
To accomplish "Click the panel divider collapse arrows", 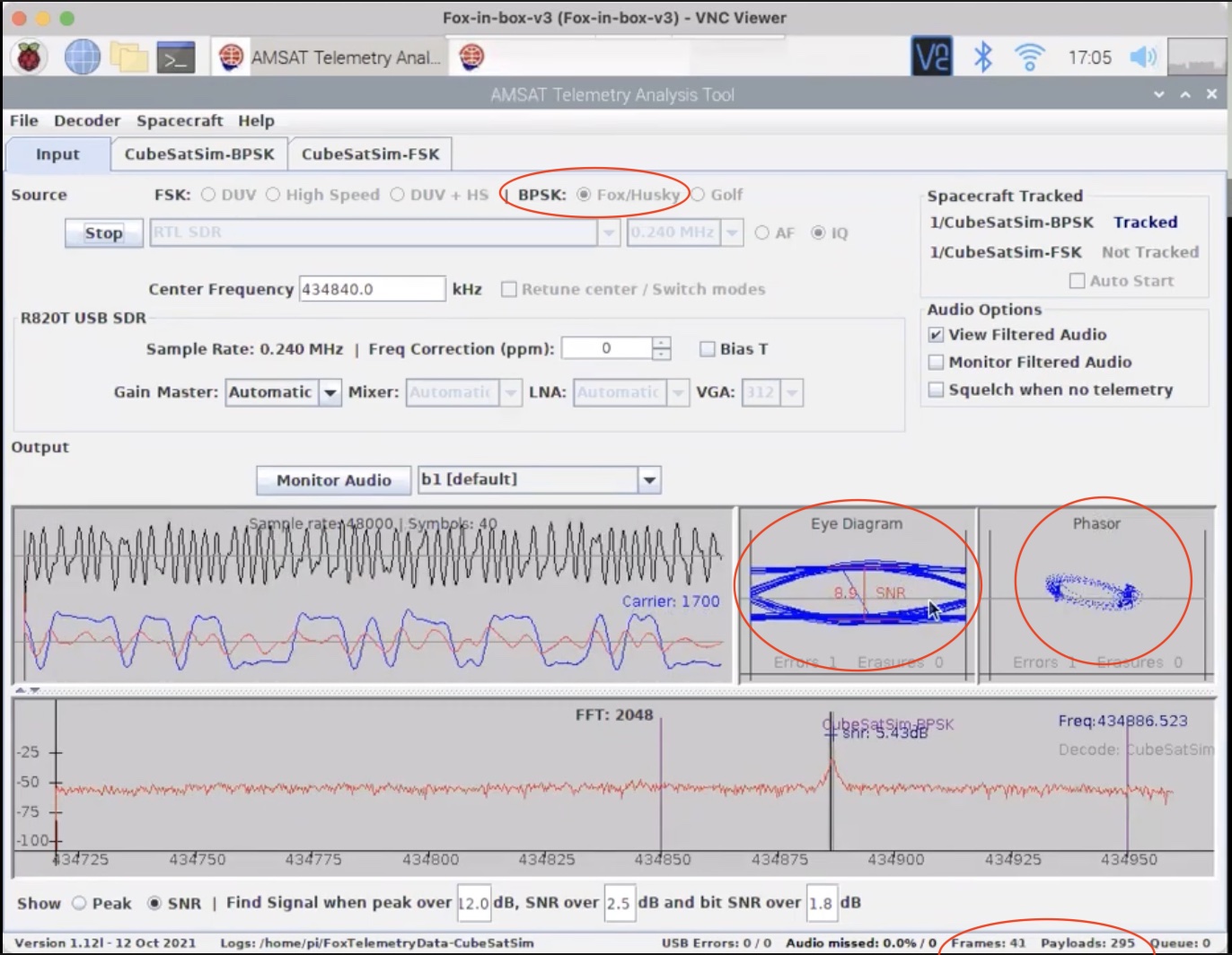I will pos(30,690).
